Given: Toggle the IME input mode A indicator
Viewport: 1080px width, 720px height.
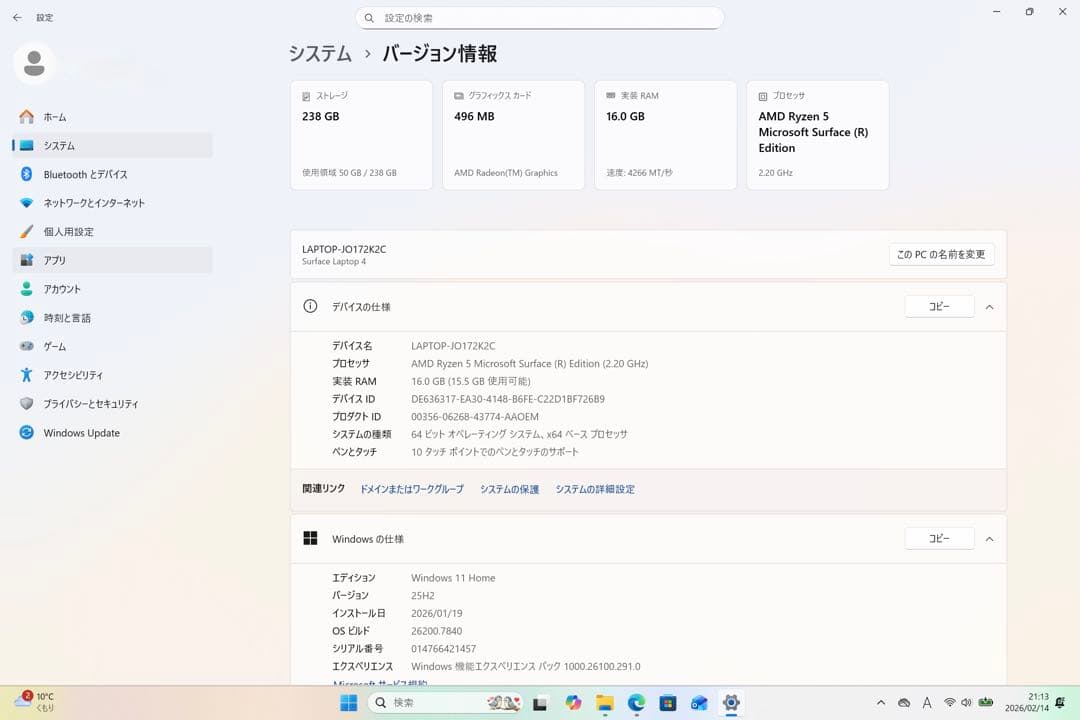Looking at the screenshot, I should [x=927, y=703].
